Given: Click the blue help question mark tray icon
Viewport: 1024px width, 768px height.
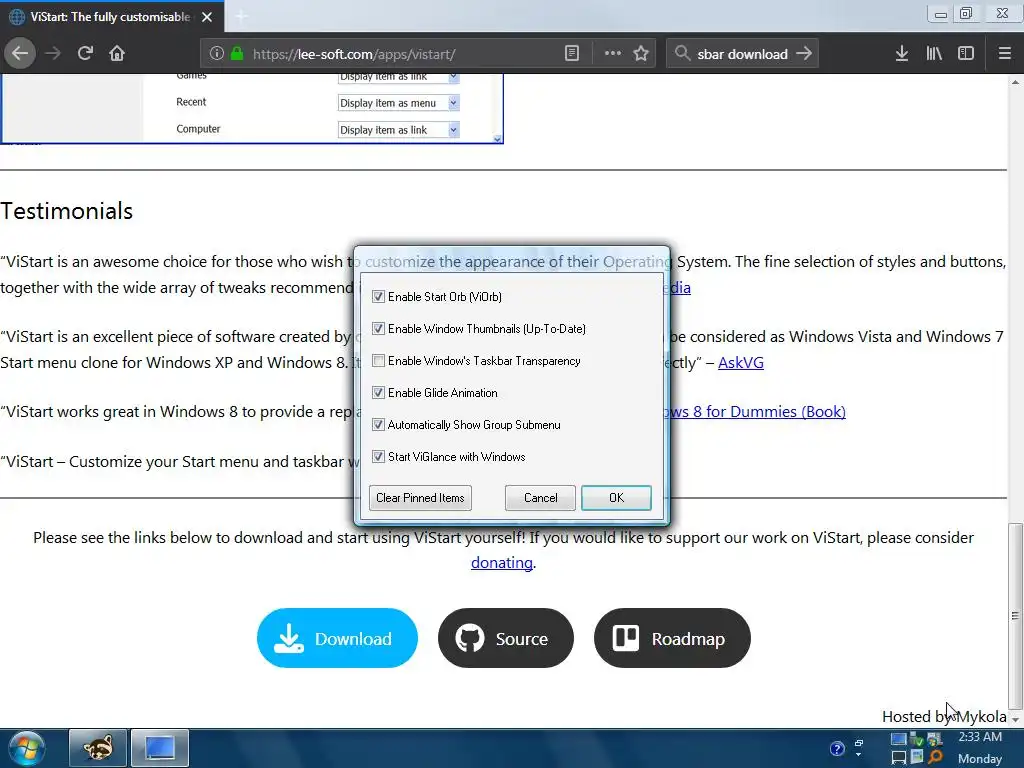Looking at the screenshot, I should [x=837, y=749].
